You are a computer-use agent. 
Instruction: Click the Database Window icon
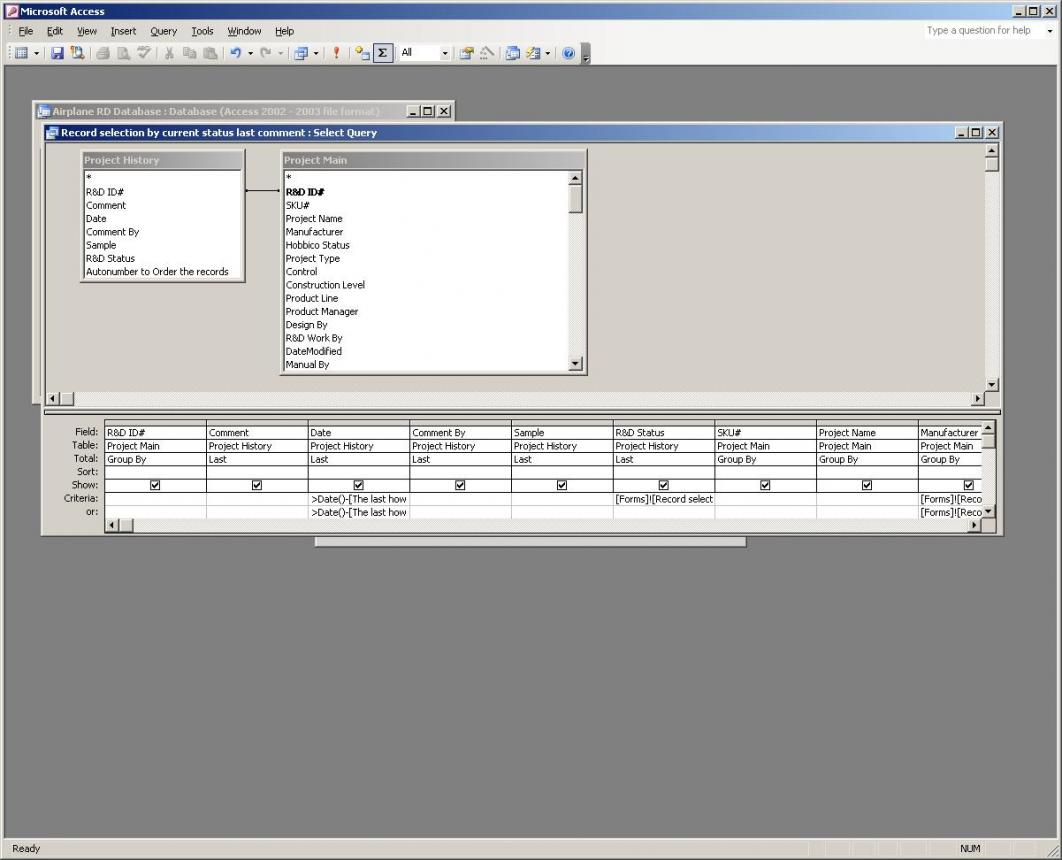point(513,53)
